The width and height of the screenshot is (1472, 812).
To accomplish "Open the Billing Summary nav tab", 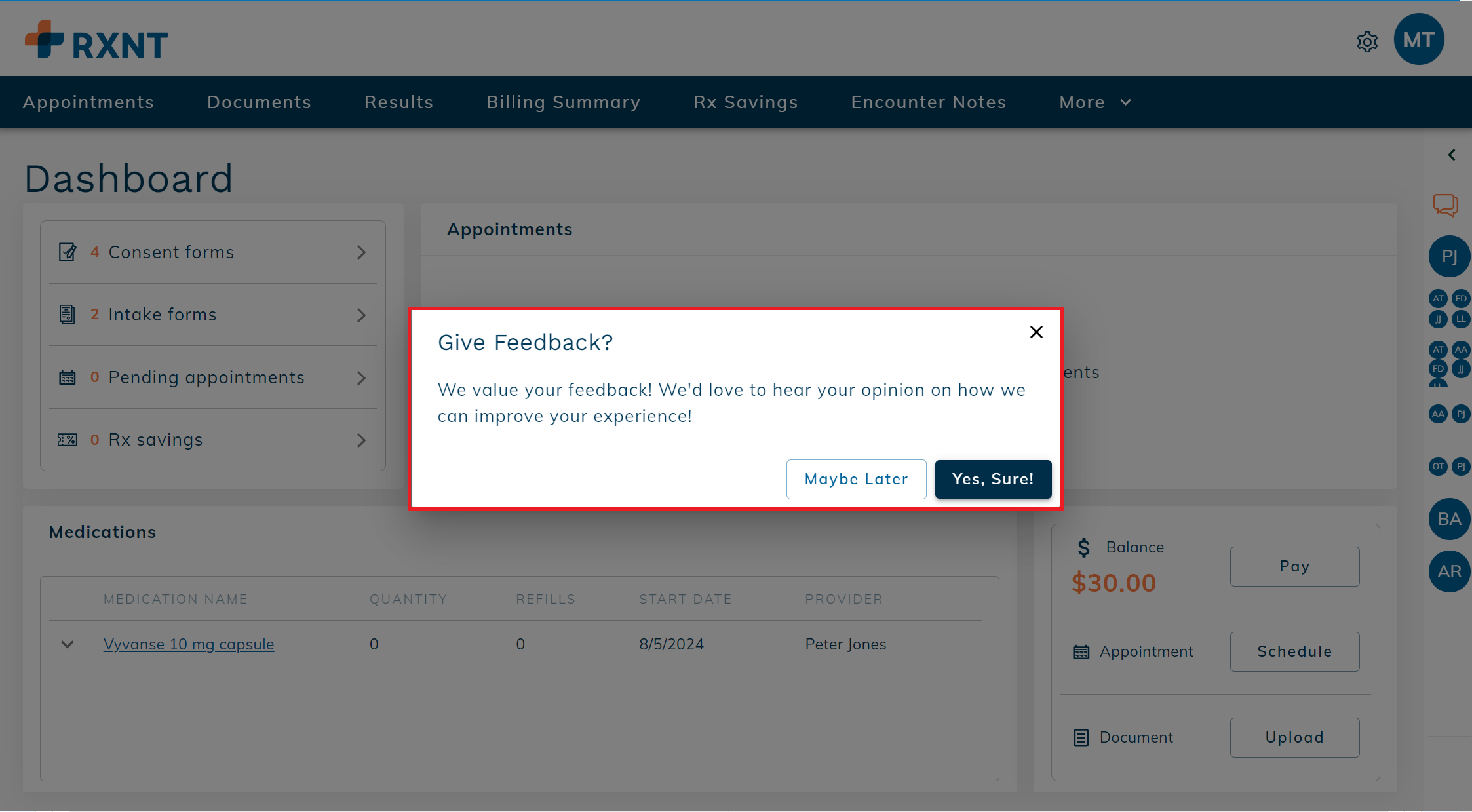I will coord(564,102).
